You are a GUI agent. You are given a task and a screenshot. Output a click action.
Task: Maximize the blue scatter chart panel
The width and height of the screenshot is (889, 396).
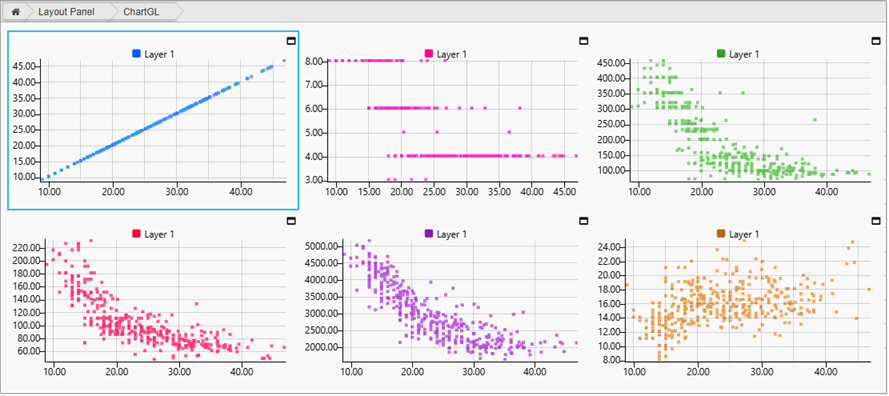291,40
